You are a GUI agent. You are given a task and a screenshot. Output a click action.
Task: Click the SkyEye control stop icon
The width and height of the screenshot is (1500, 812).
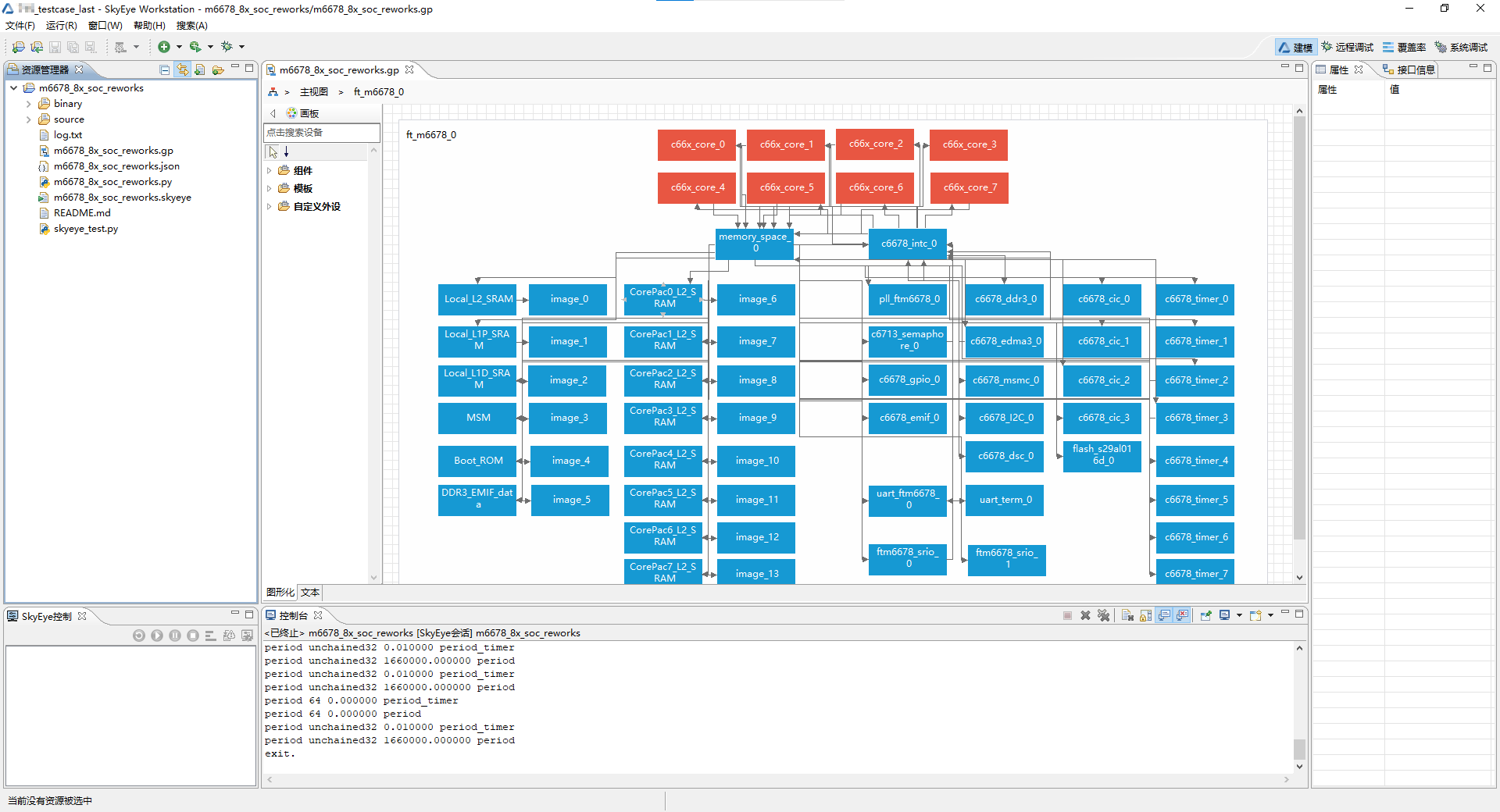click(193, 636)
